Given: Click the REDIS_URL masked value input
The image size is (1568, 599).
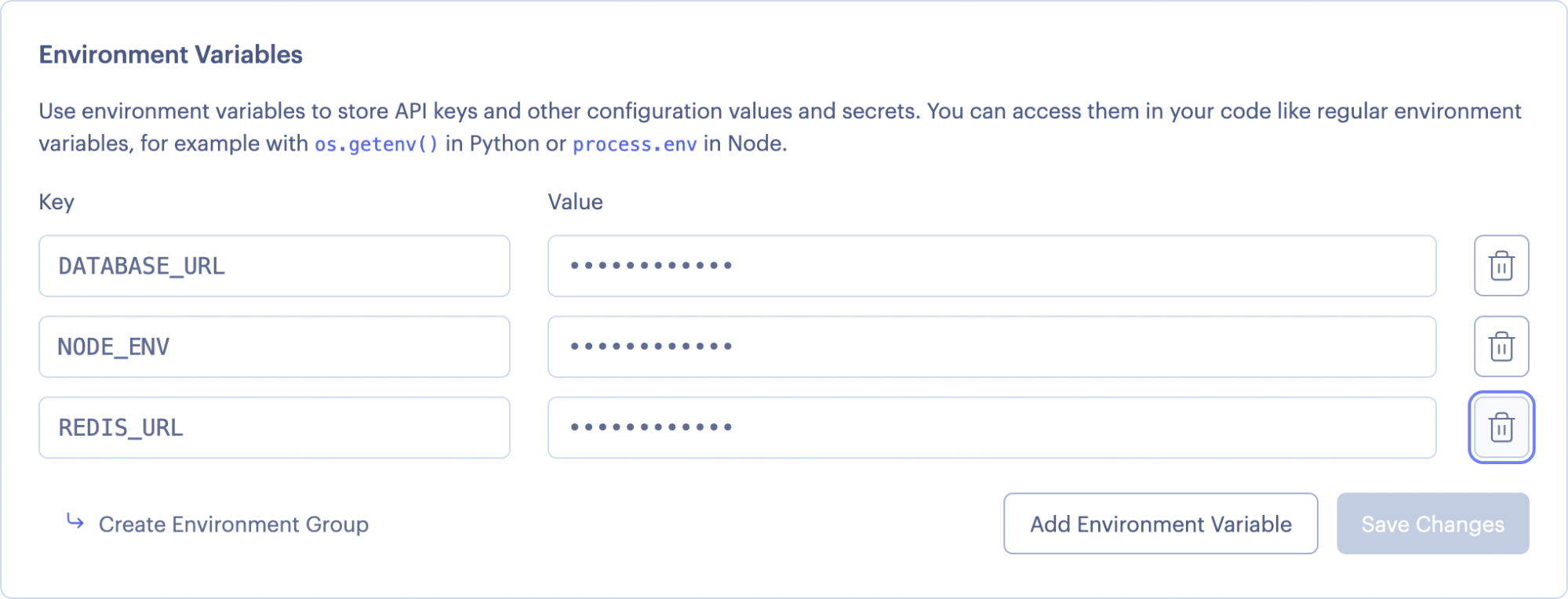Looking at the screenshot, I should click(991, 427).
